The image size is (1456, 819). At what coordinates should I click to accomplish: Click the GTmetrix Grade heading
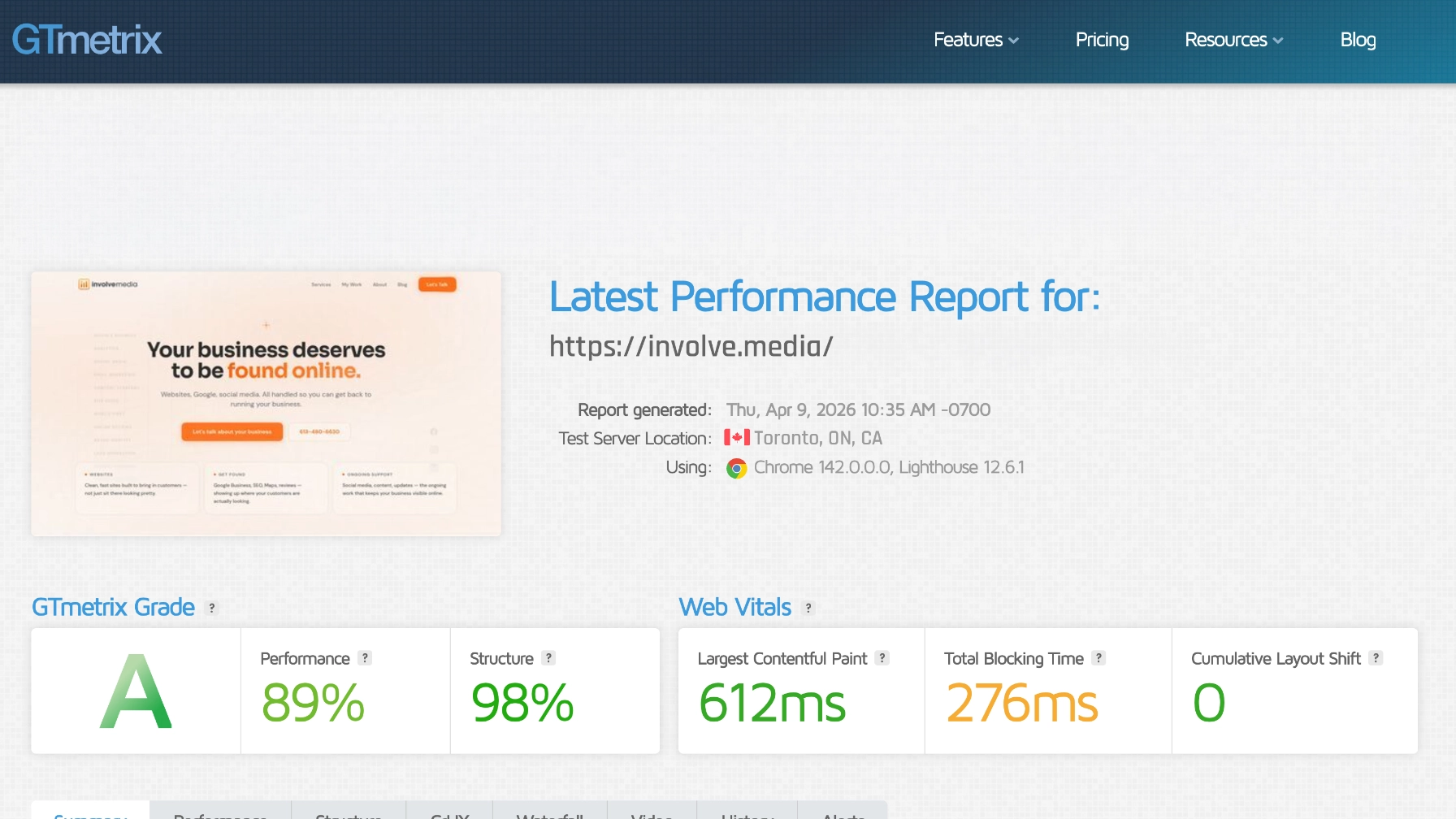(113, 607)
